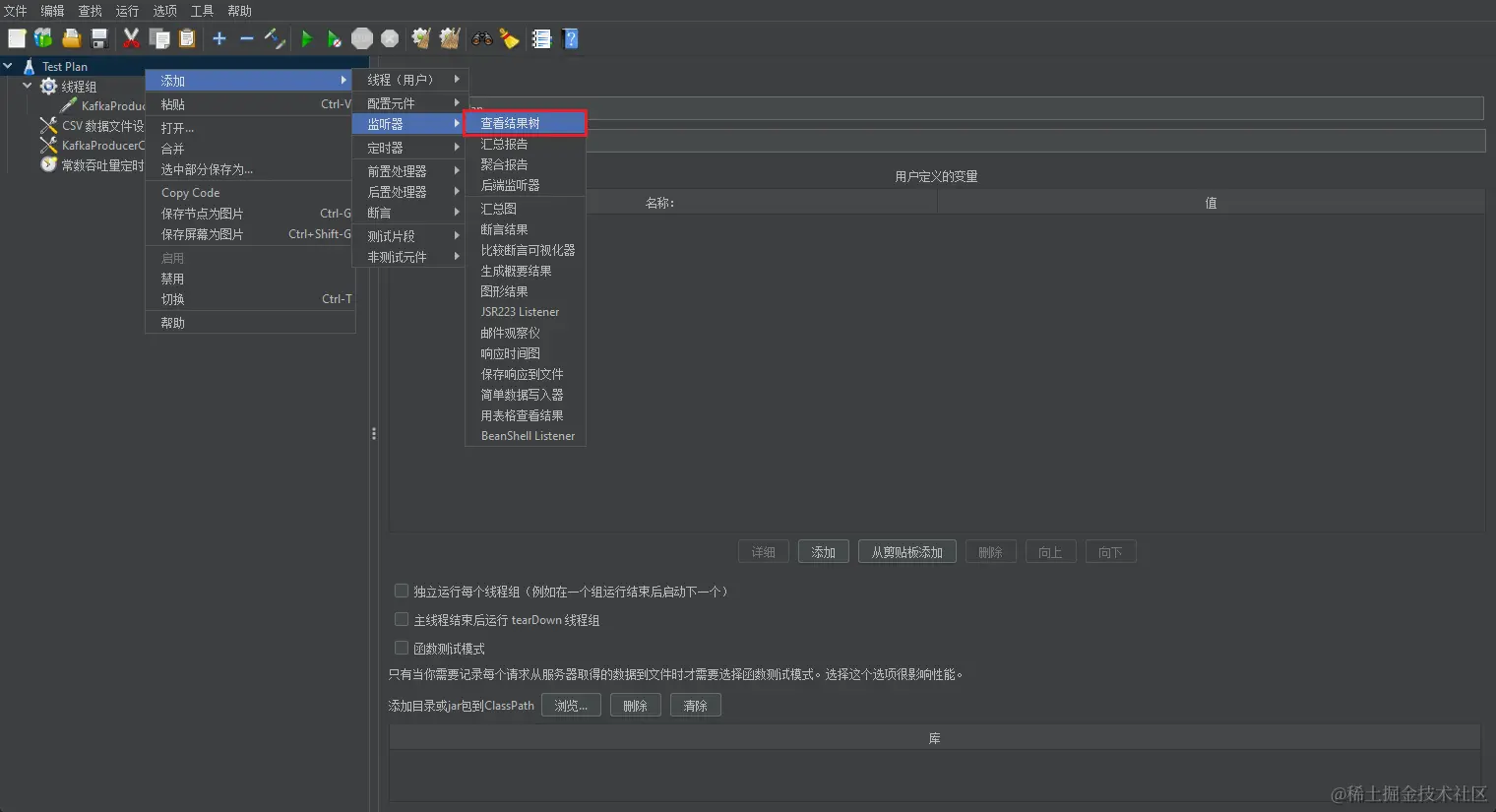Click 保存节点为图片 in the context menu
Viewport: 1496px width, 812px height.
(250, 214)
